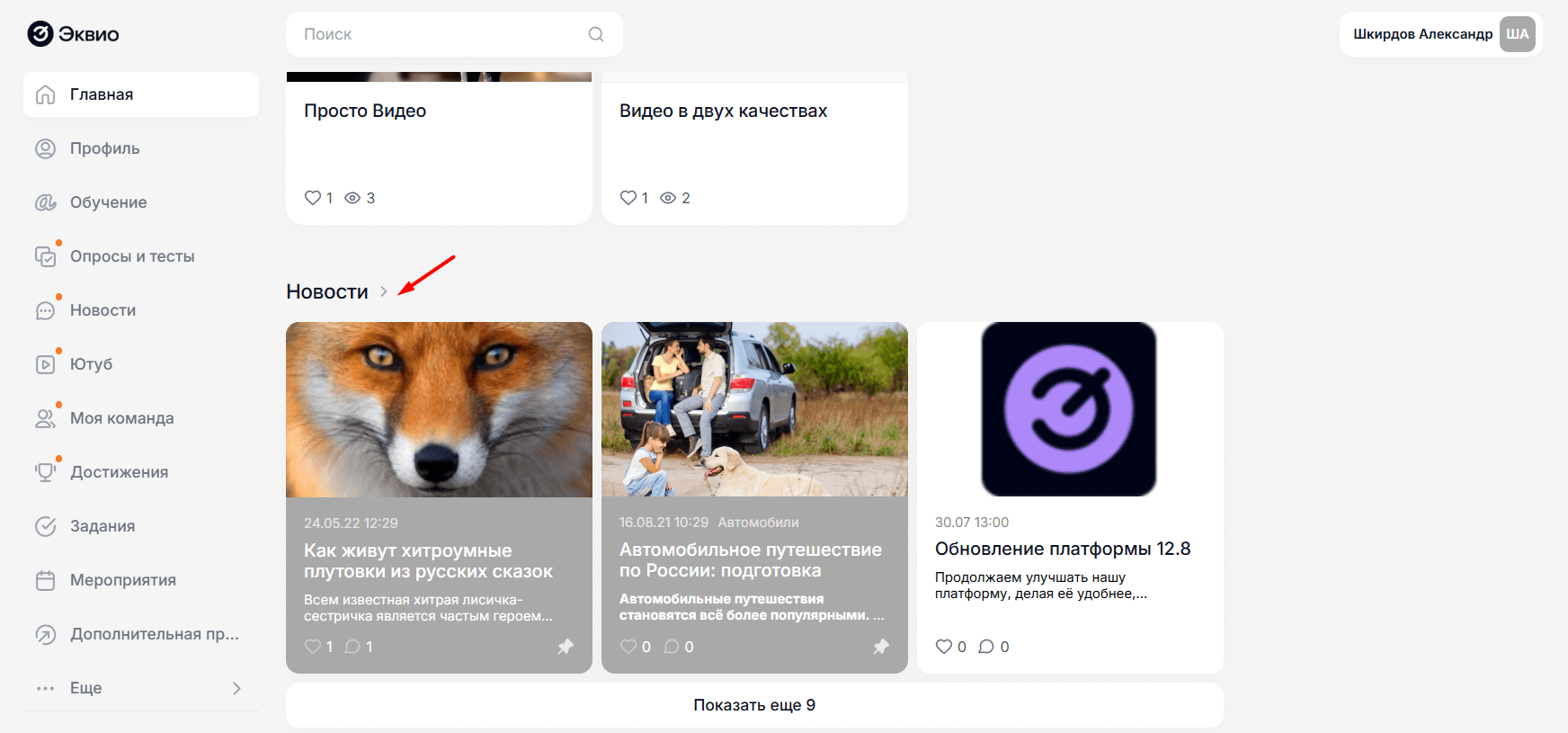Open comments on the fox article
Image resolution: width=1568 pixels, height=733 pixels.
coord(352,647)
